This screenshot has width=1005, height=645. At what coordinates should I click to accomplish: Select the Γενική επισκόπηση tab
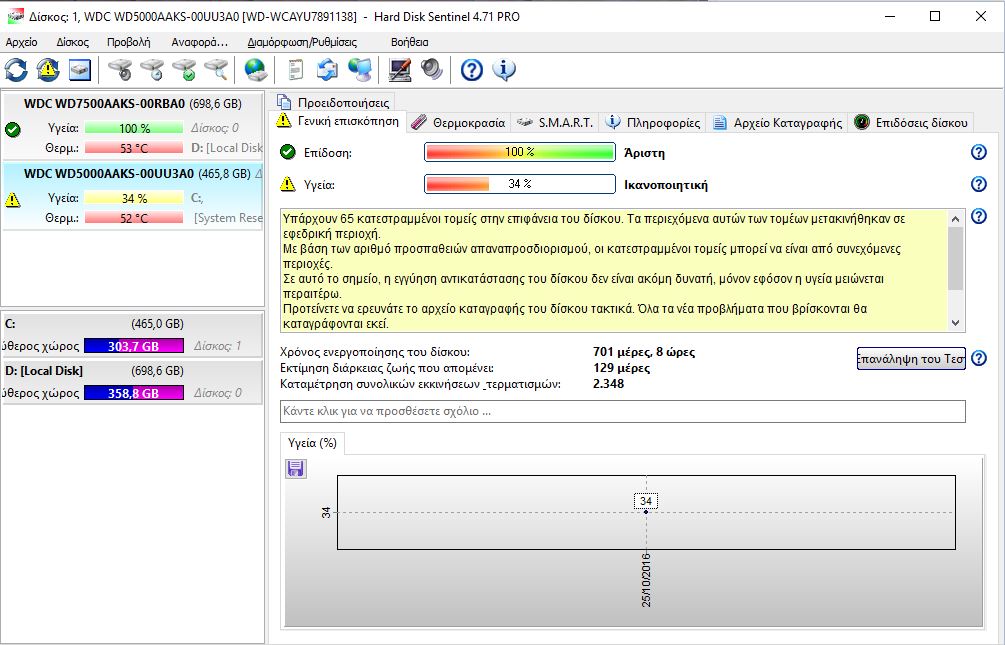pyautogui.click(x=338, y=121)
